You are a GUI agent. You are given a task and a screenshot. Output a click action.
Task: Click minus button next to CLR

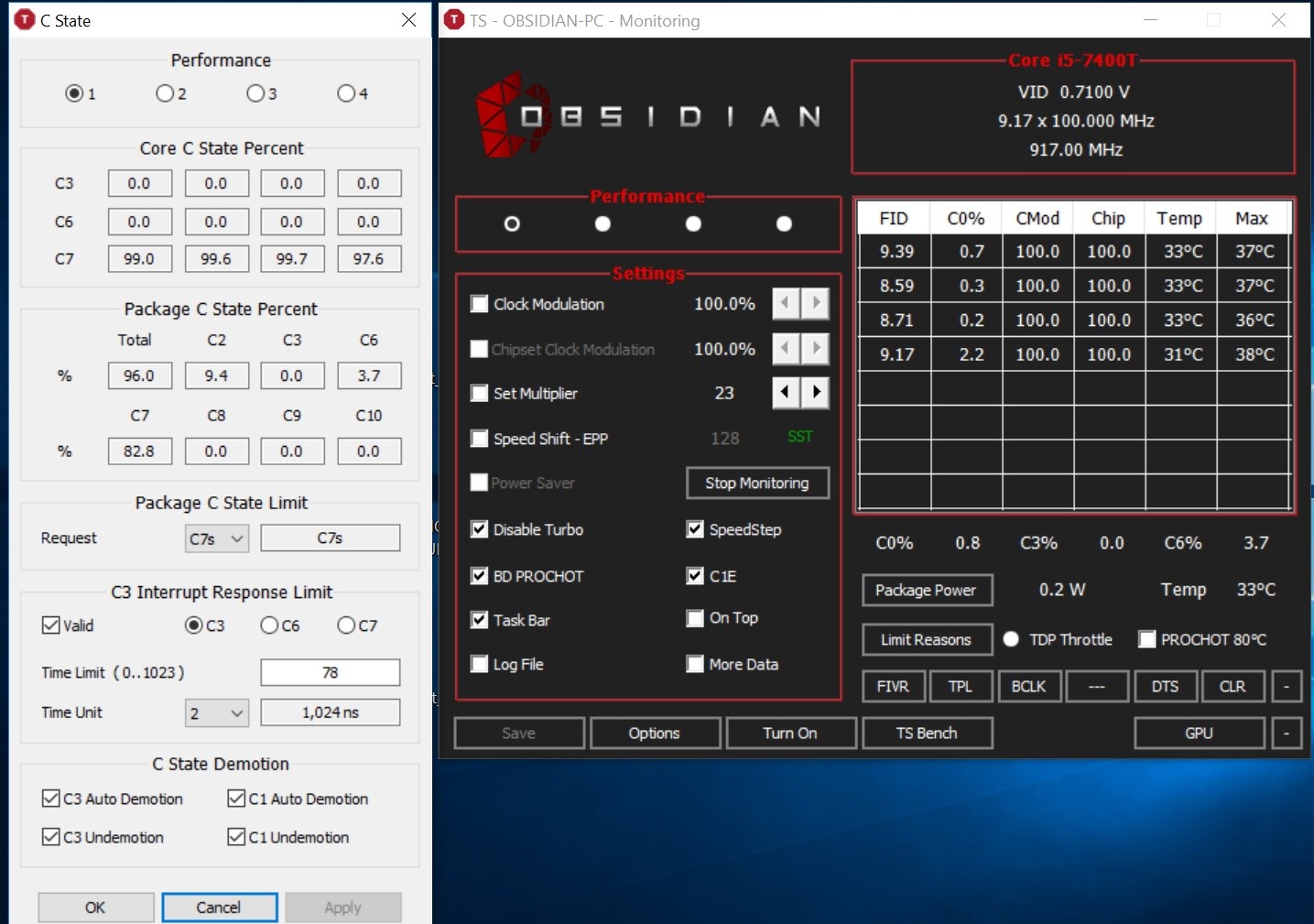pos(1287,686)
